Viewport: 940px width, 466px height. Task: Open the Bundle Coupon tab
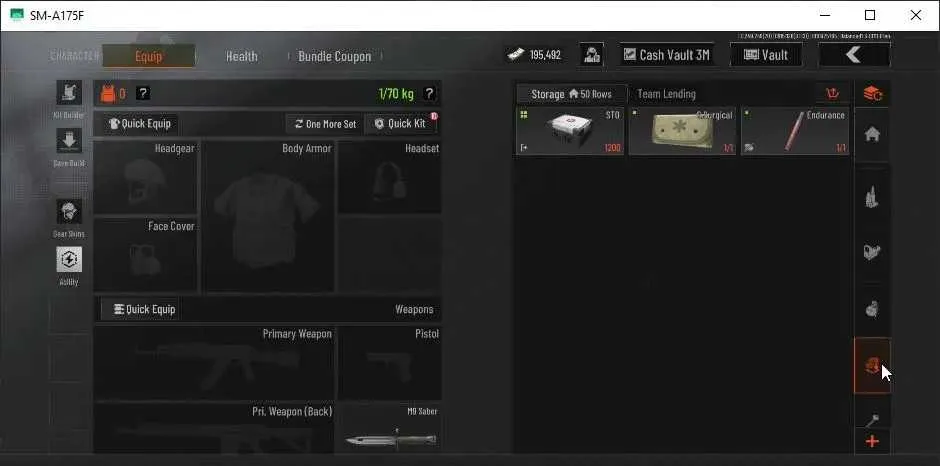coord(335,56)
